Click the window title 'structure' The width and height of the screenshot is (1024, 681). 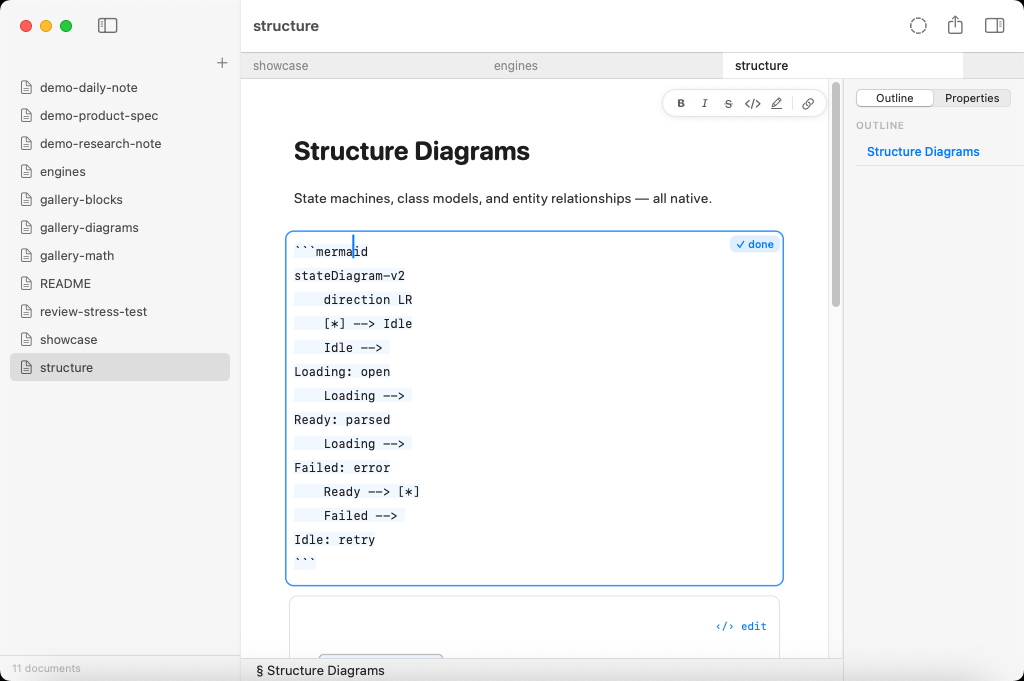coord(286,26)
